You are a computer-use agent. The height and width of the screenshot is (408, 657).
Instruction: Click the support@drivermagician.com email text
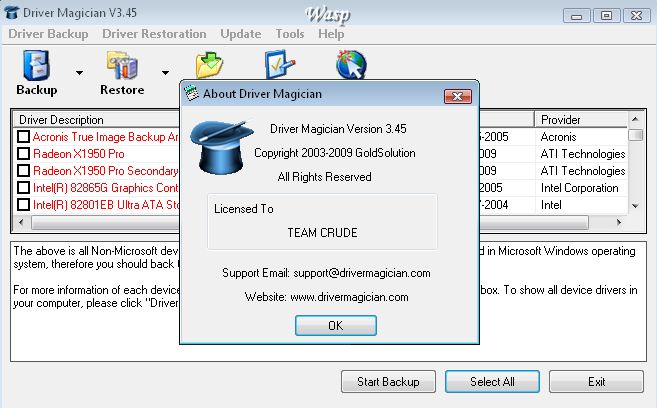coord(362,273)
